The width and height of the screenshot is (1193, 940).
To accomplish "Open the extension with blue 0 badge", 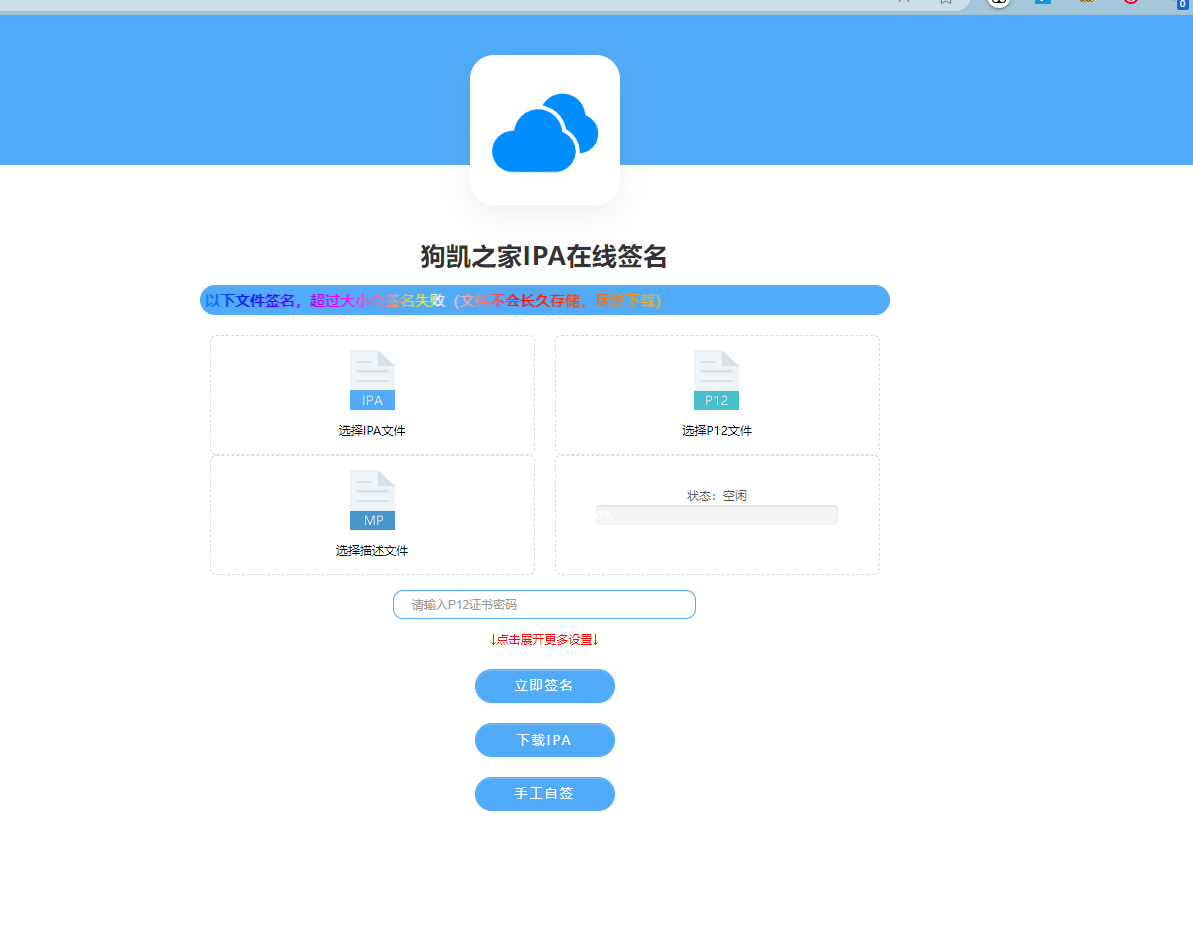I will 1182,3.
